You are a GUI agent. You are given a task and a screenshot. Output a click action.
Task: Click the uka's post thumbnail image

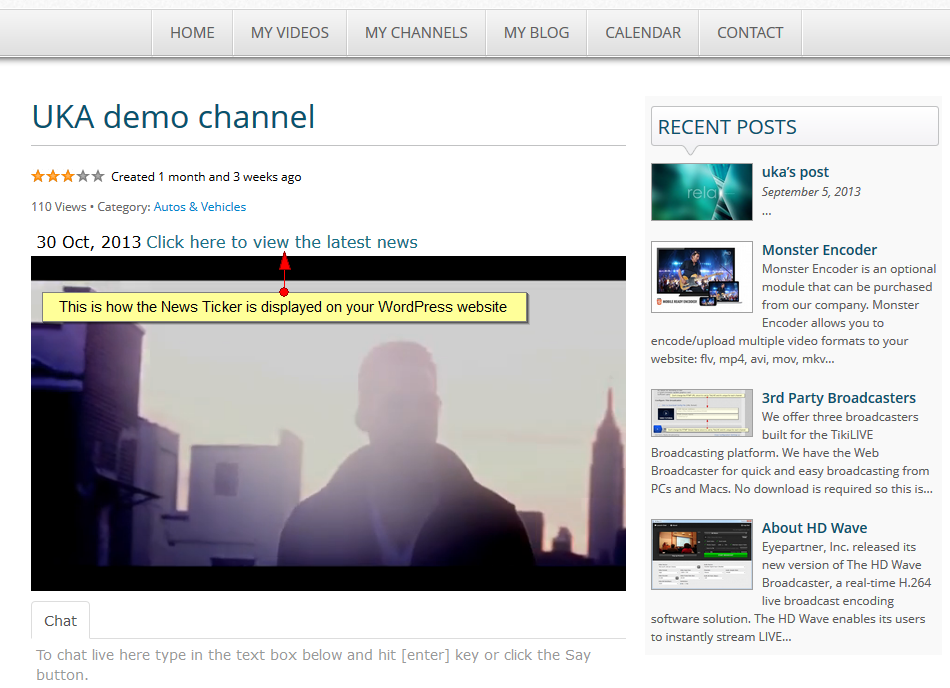tap(701, 192)
